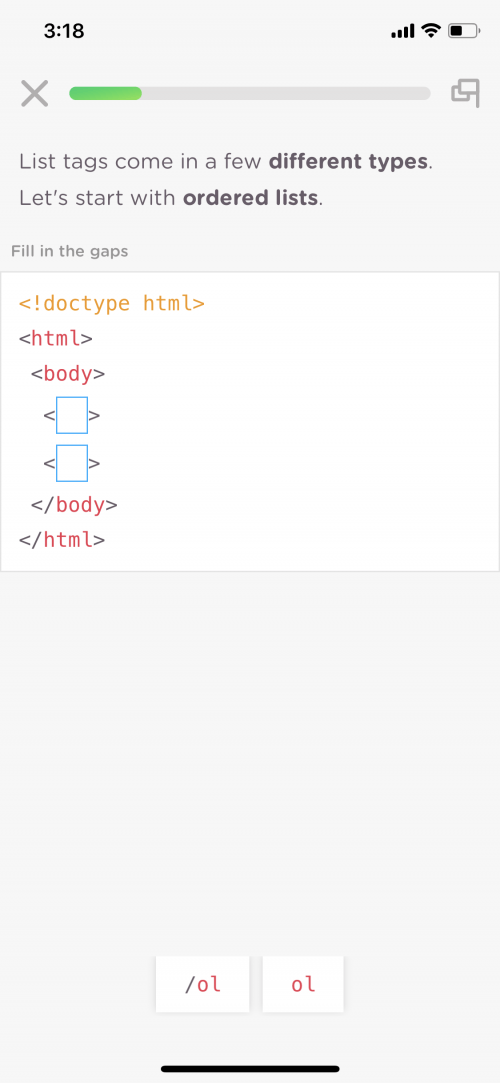
Task: Tap the Fill in the gaps label
Action: pos(70,251)
